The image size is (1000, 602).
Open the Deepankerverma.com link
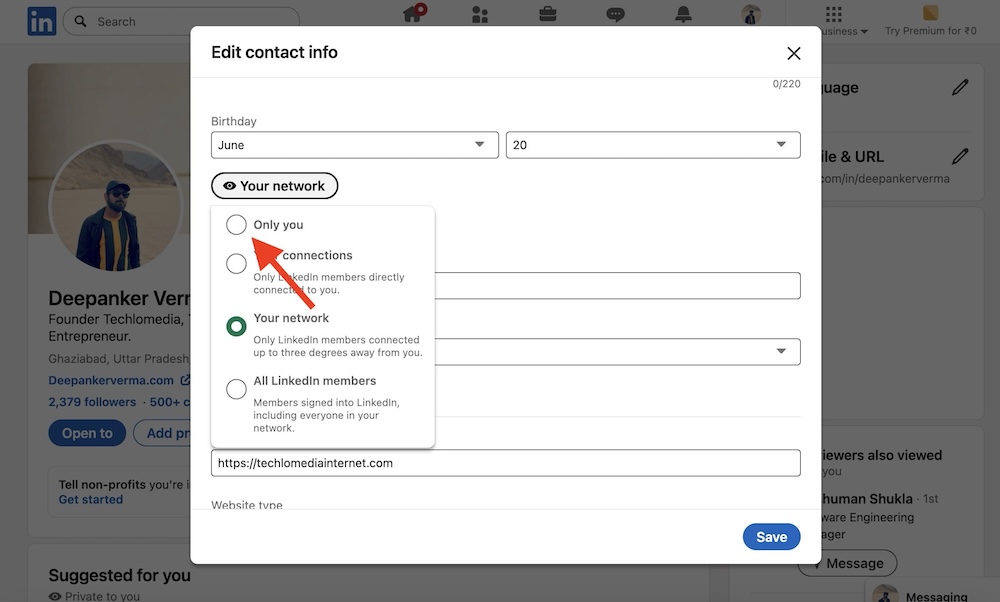pos(111,380)
